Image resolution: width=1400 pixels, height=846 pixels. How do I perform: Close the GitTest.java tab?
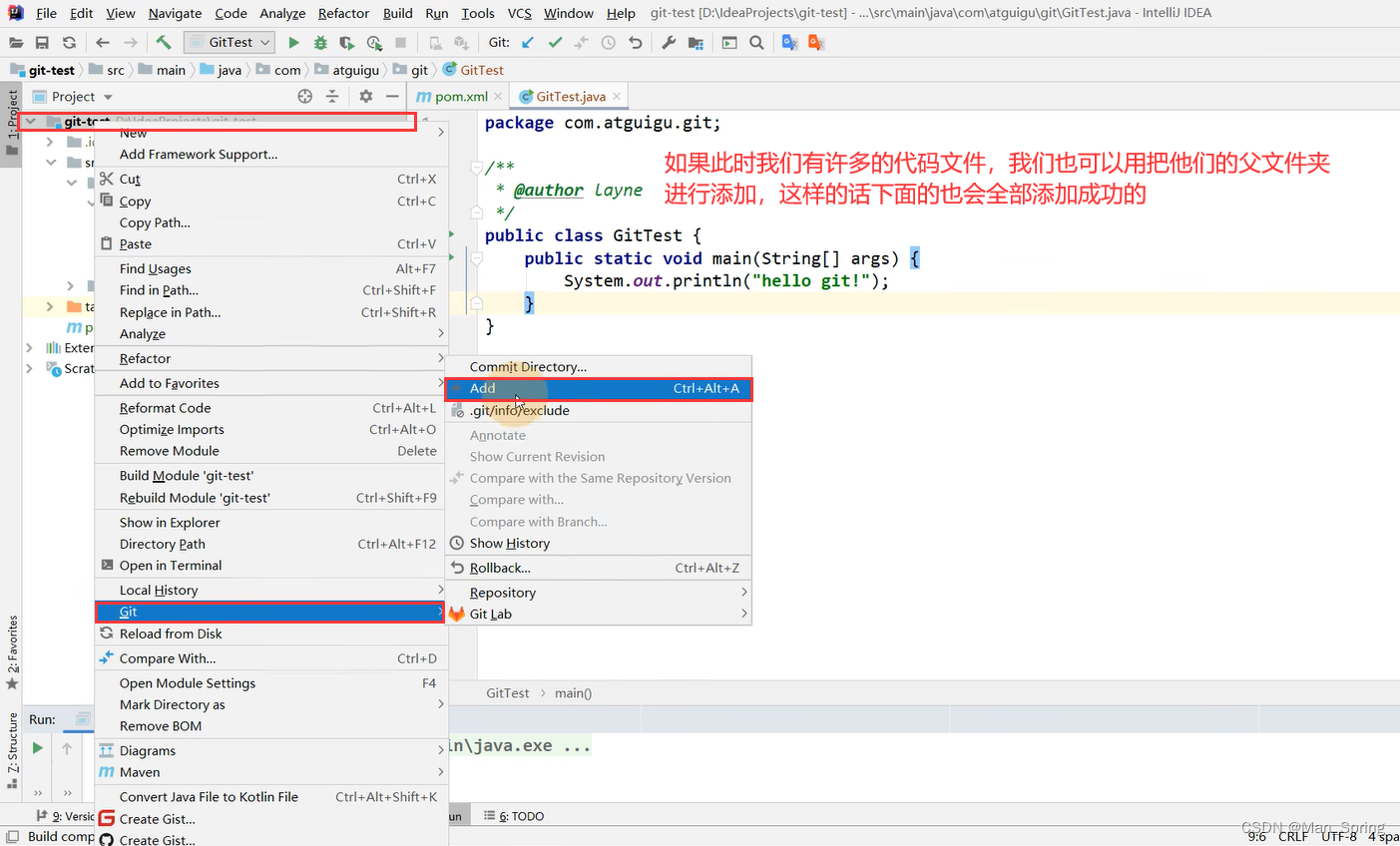617,96
